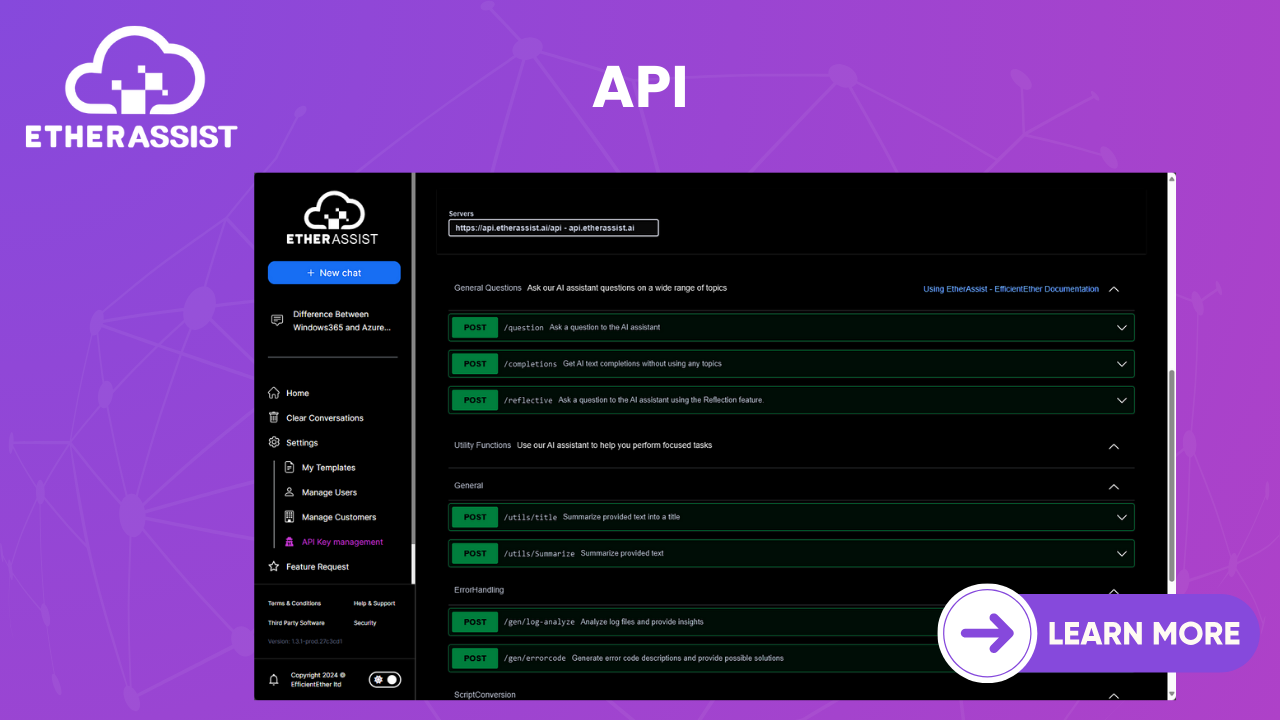Open the Security link
Viewport: 1280px width, 720px height.
[365, 623]
